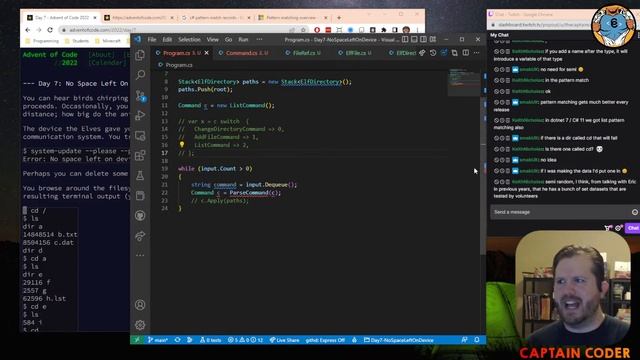
Task: Click the remote window indicator in status bar
Action: click(137, 340)
